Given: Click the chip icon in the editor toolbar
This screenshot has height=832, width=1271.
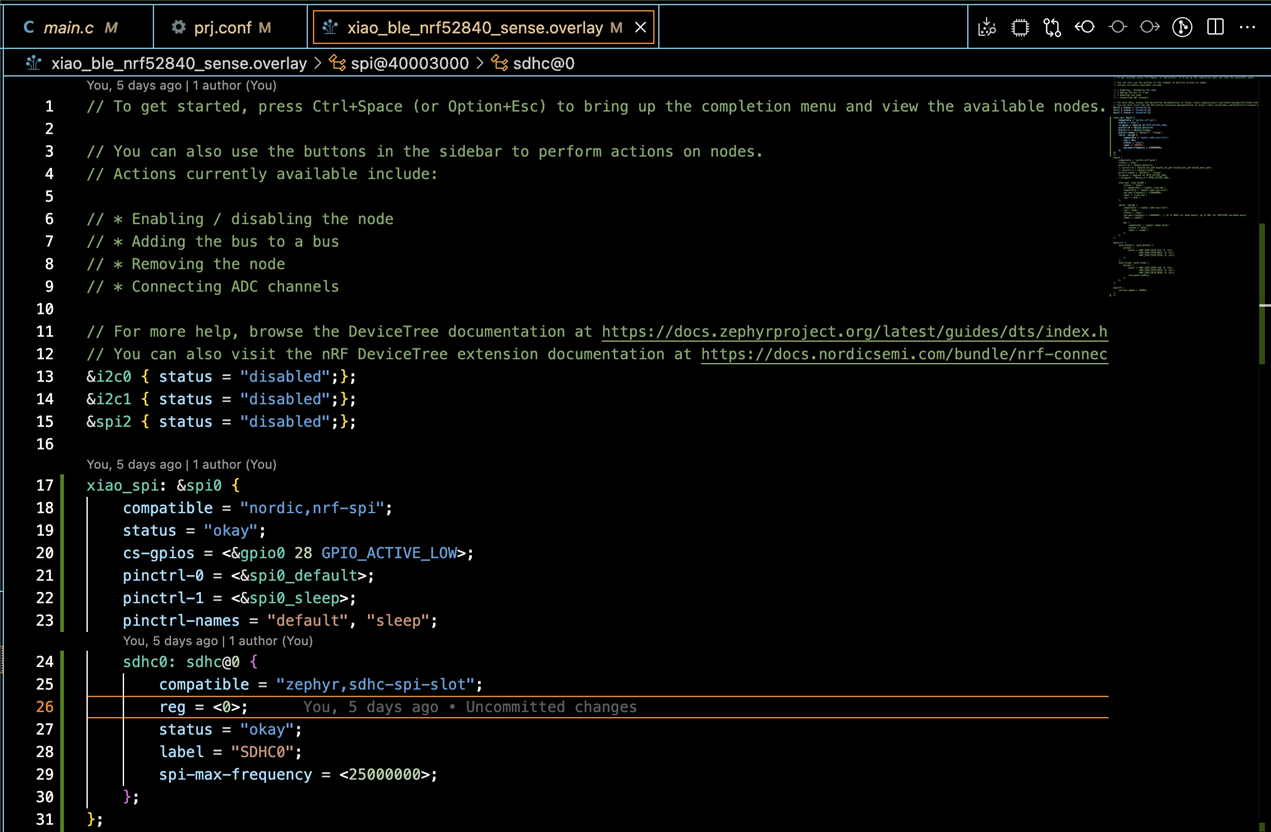Looking at the screenshot, I should coord(1020,27).
